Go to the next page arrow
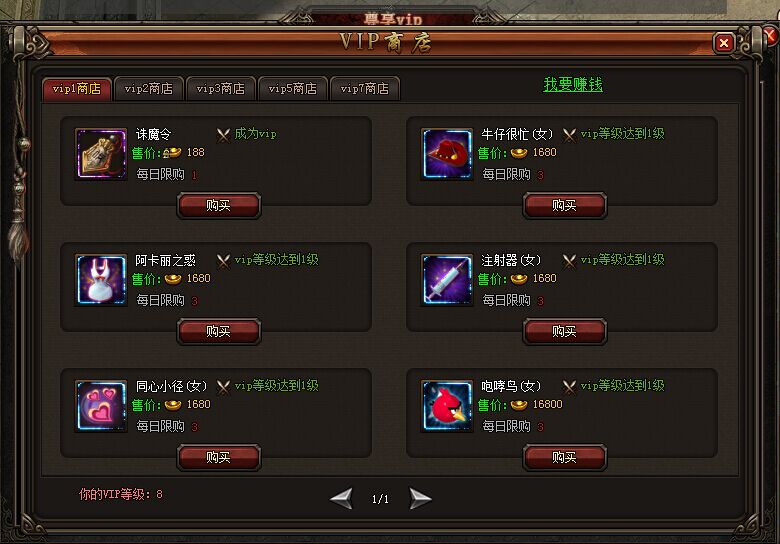 tap(419, 498)
